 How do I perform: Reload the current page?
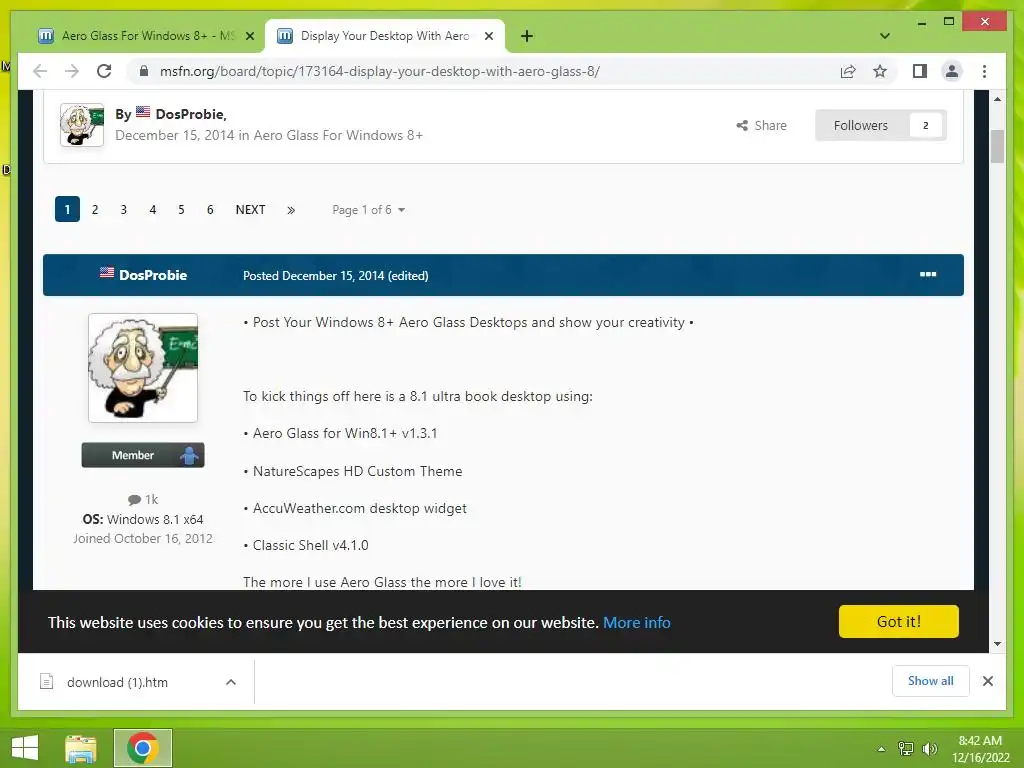point(104,71)
